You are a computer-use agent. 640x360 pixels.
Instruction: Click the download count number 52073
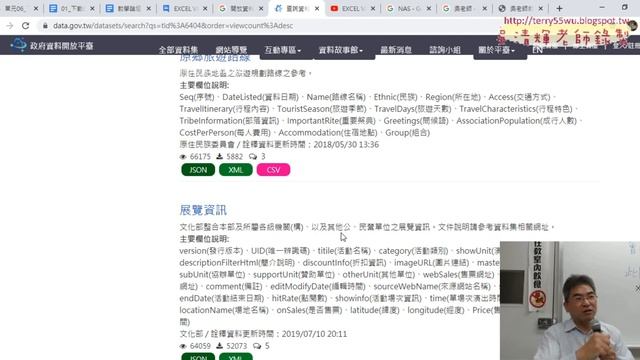237,346
